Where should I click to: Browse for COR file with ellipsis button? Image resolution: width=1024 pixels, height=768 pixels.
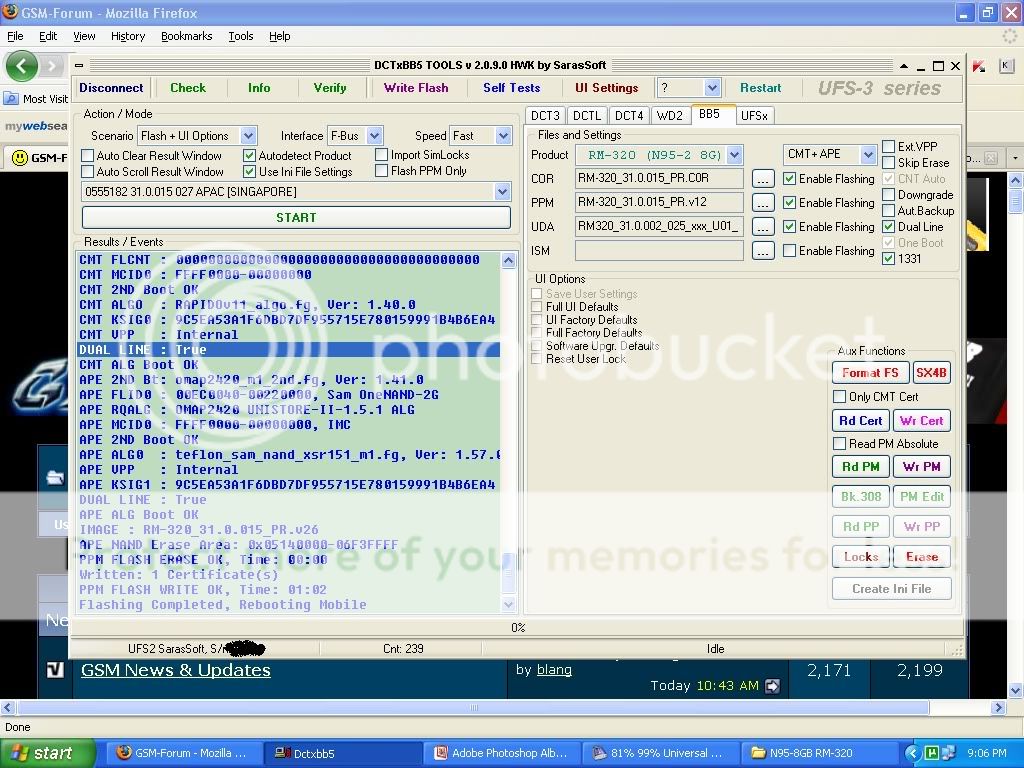point(763,178)
